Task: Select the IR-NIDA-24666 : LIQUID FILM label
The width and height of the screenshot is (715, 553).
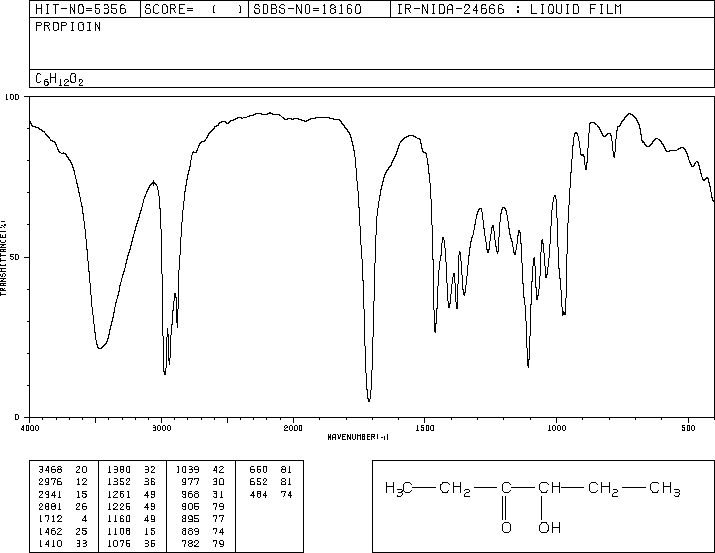Action: (x=509, y=9)
